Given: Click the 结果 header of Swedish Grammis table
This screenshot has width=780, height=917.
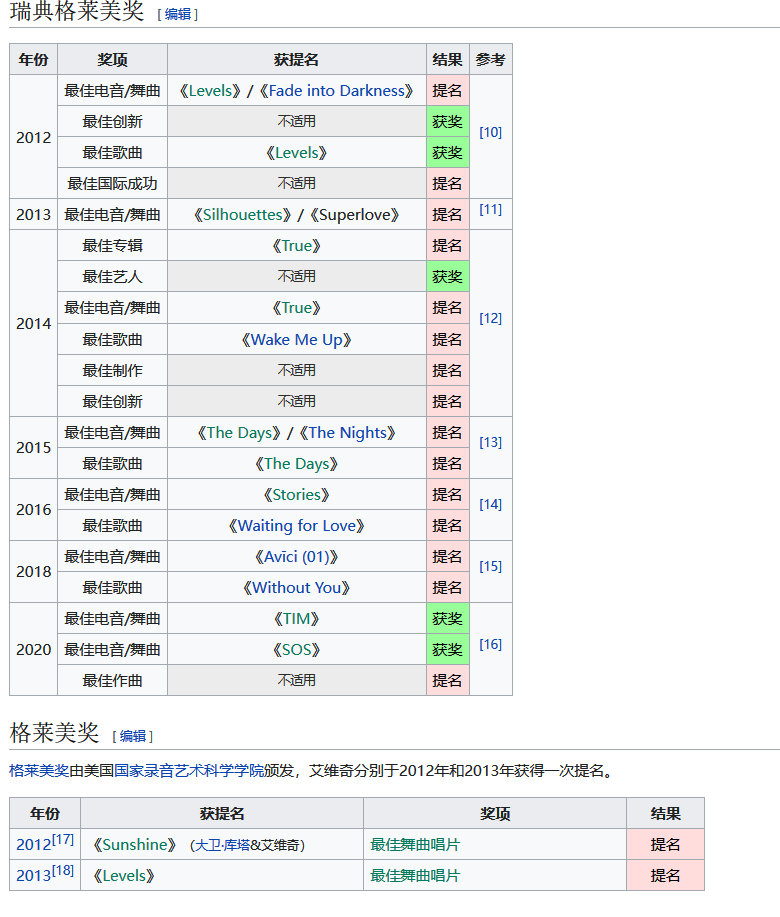Looking at the screenshot, I should (x=447, y=59).
